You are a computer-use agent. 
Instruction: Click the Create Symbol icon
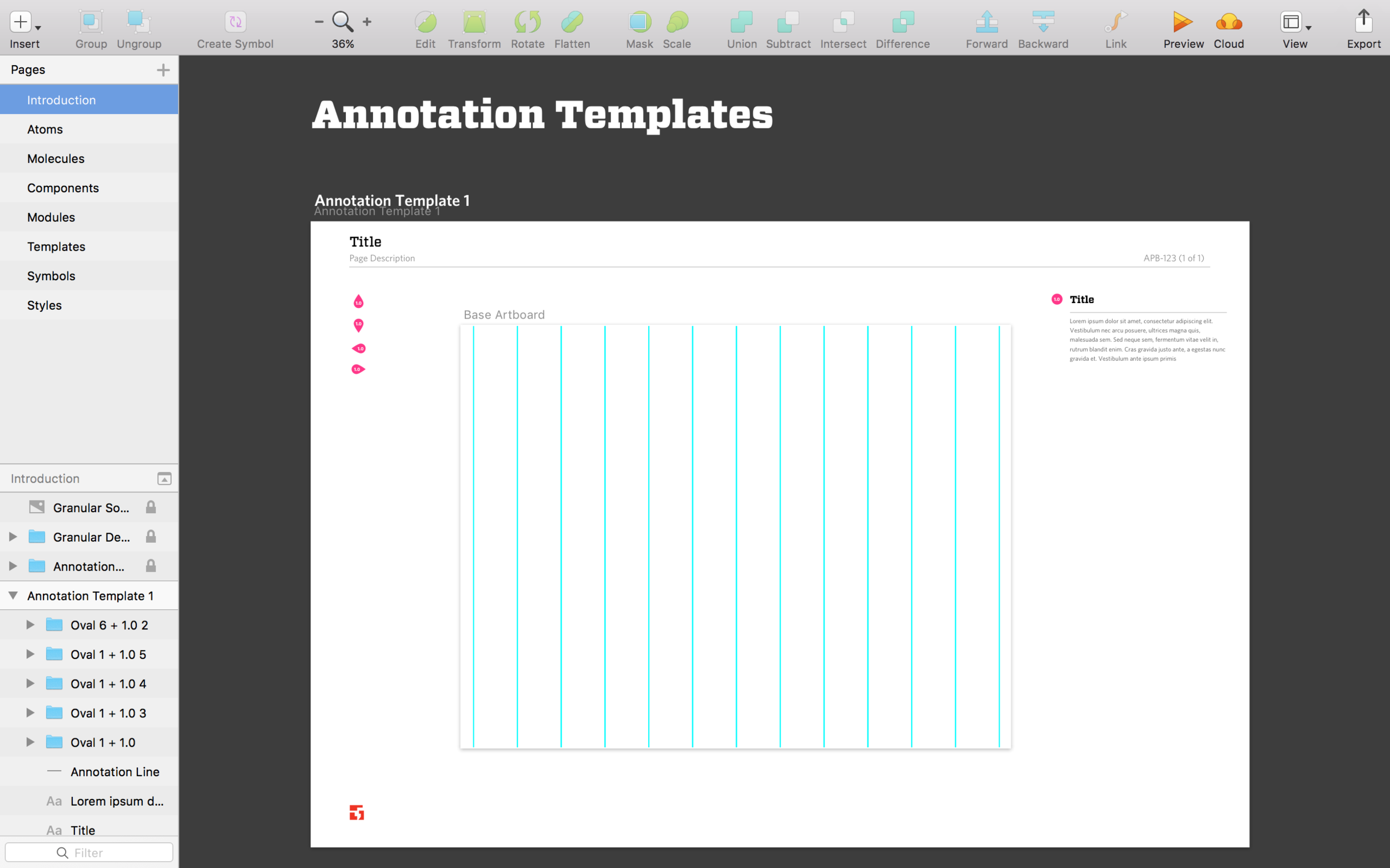pos(235,23)
